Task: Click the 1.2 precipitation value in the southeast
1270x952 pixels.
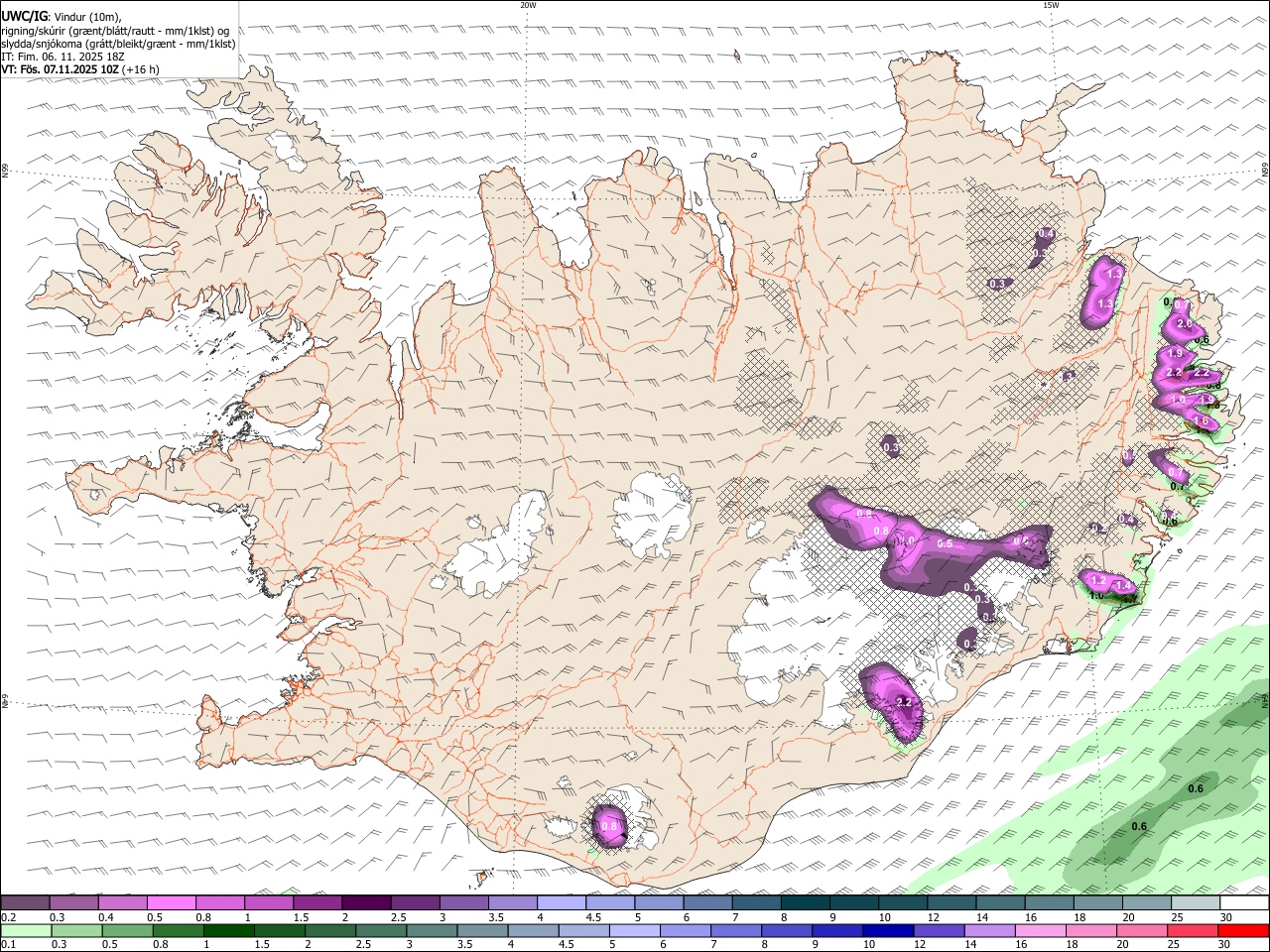Action: coord(1097,579)
